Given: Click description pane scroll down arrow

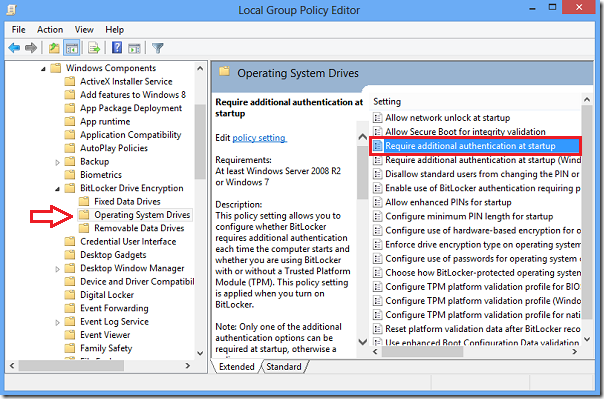Looking at the screenshot, I should (x=362, y=341).
